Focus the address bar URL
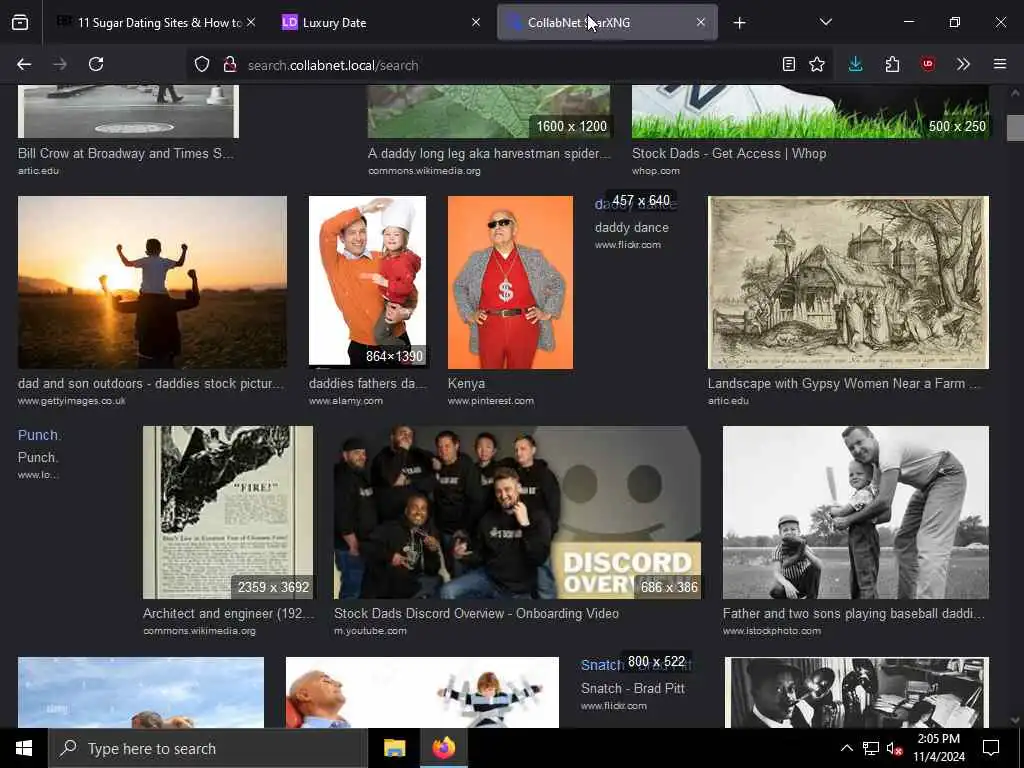Screen dimensions: 1024x768 point(509,65)
